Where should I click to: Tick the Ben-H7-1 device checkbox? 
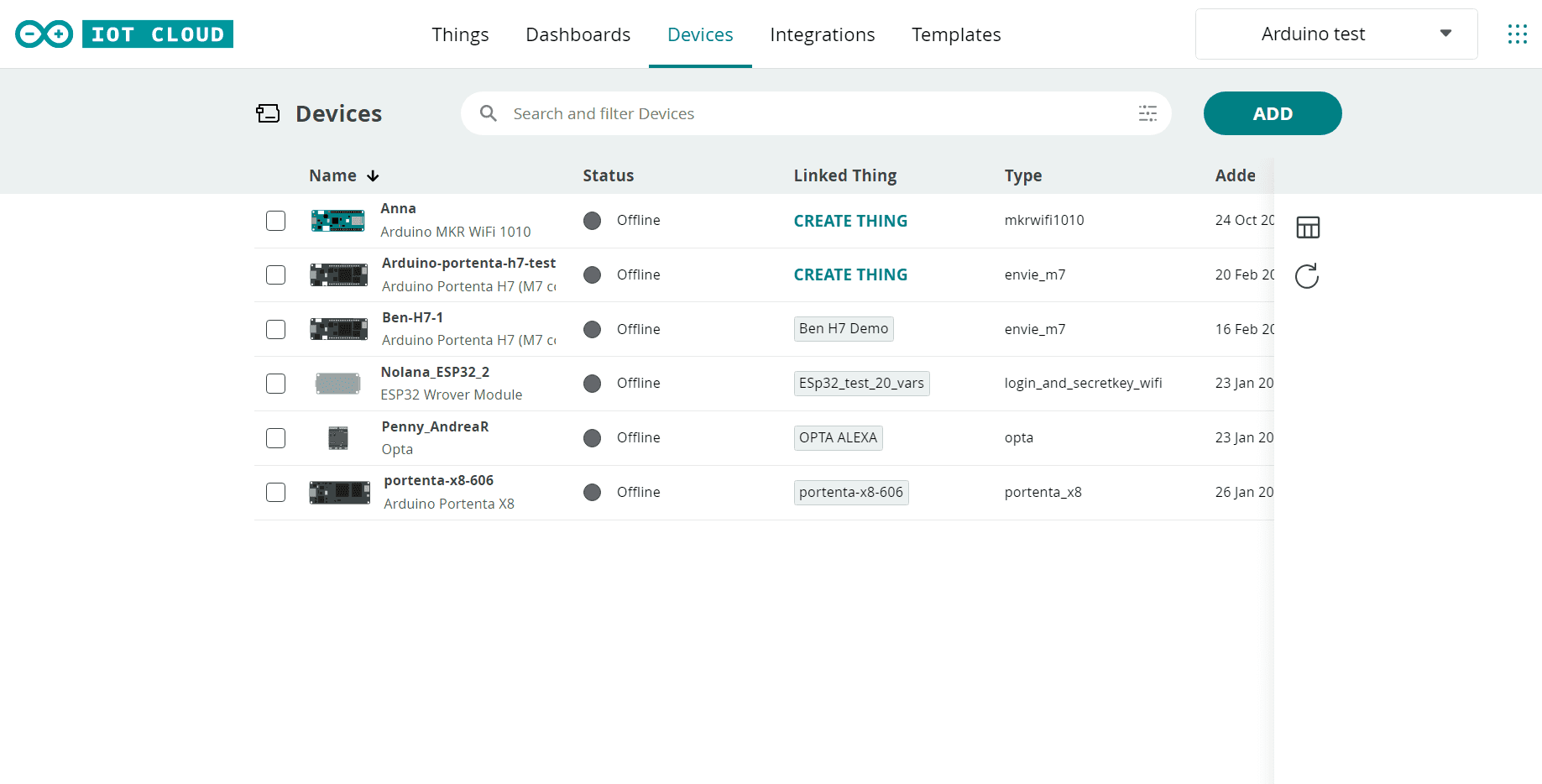(276, 329)
